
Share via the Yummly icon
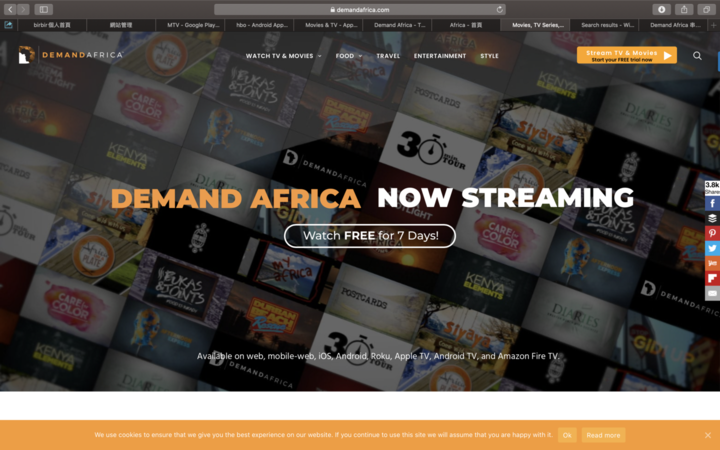pos(712,263)
